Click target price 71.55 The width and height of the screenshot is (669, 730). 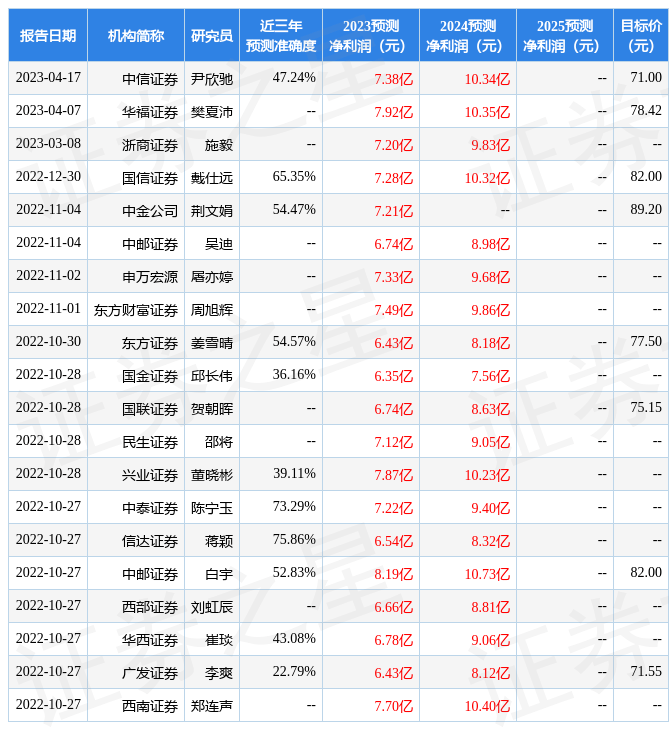coord(646,672)
